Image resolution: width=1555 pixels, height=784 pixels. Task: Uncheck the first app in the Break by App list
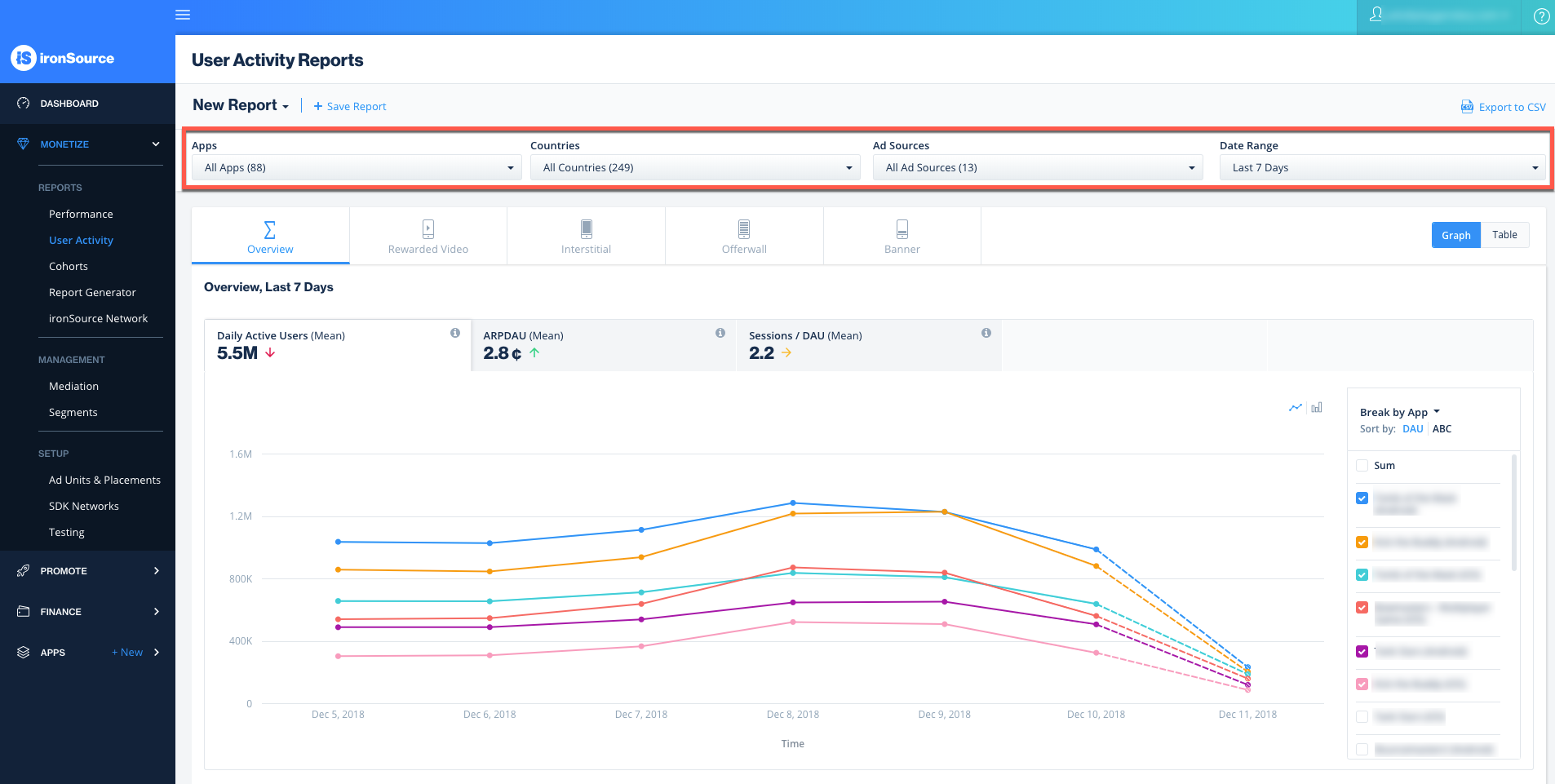coord(1362,498)
